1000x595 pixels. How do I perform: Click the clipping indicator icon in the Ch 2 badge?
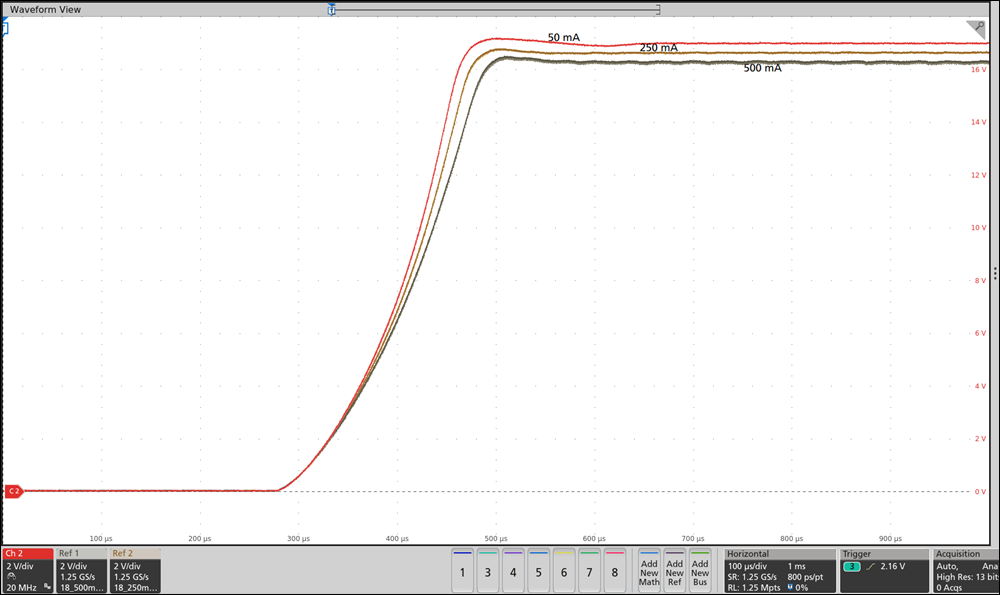(x=46, y=587)
